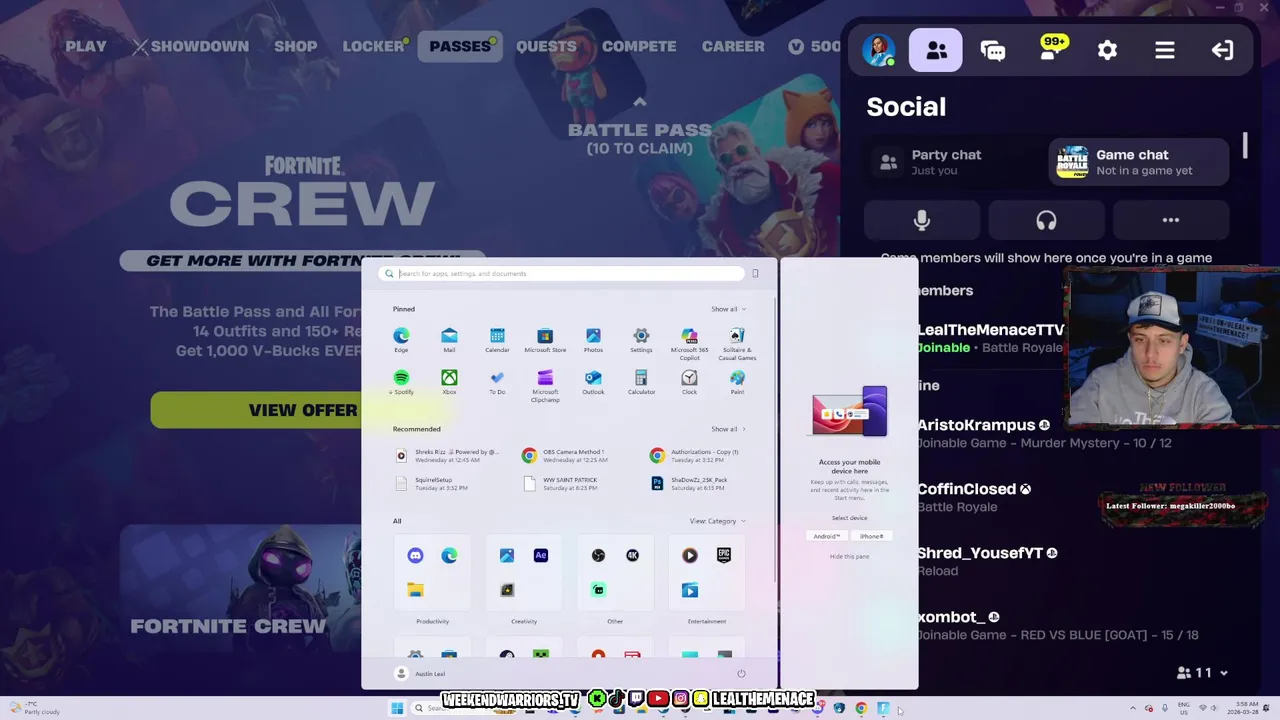Launch Spotify from pinned apps
This screenshot has width=1280, height=720.
coord(402,382)
